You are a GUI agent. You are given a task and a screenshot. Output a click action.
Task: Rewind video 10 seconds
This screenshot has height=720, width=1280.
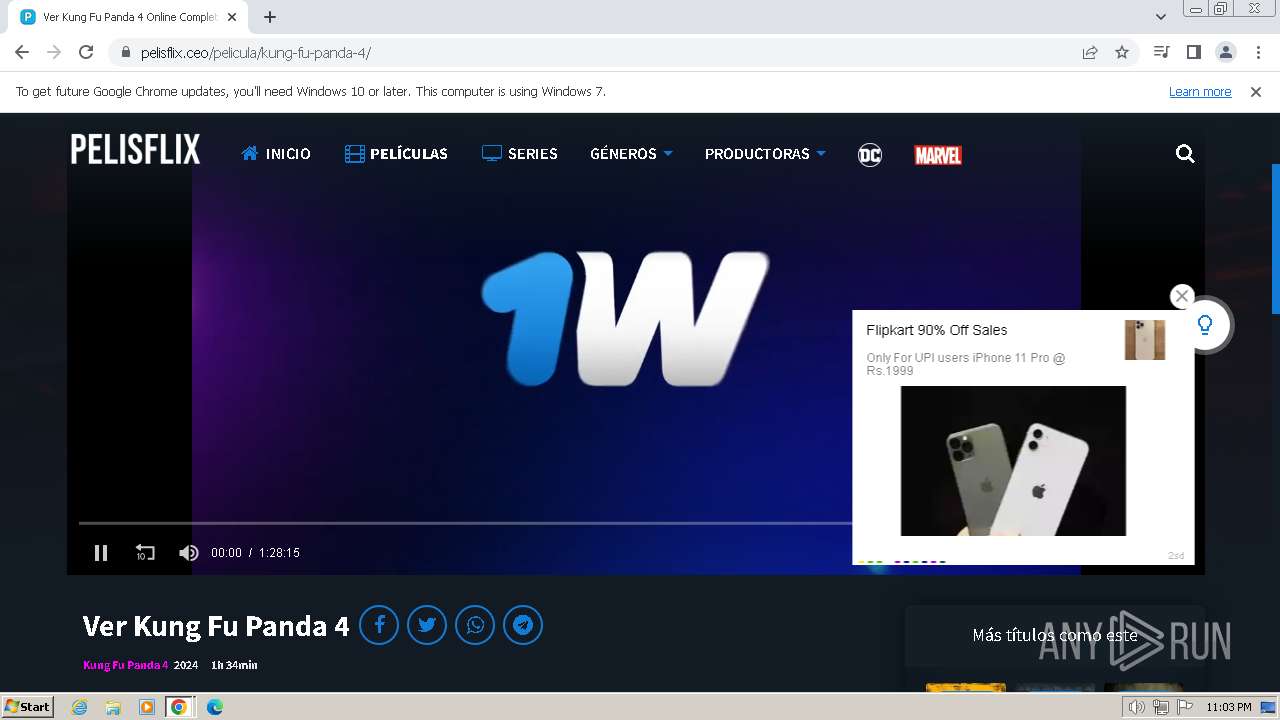(x=145, y=553)
